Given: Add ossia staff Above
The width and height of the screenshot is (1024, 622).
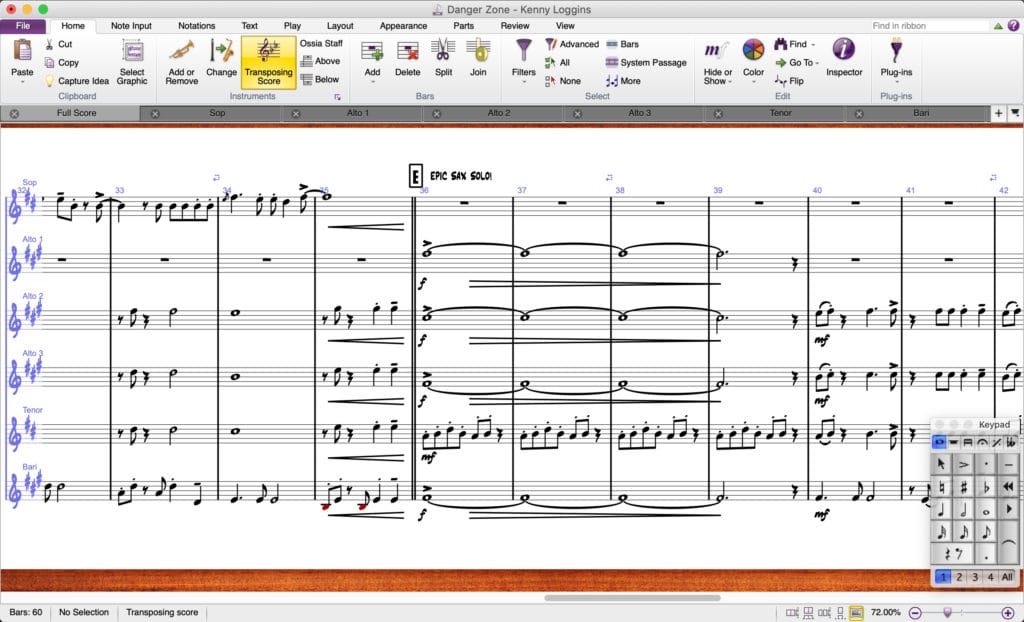Looking at the screenshot, I should tap(321, 61).
